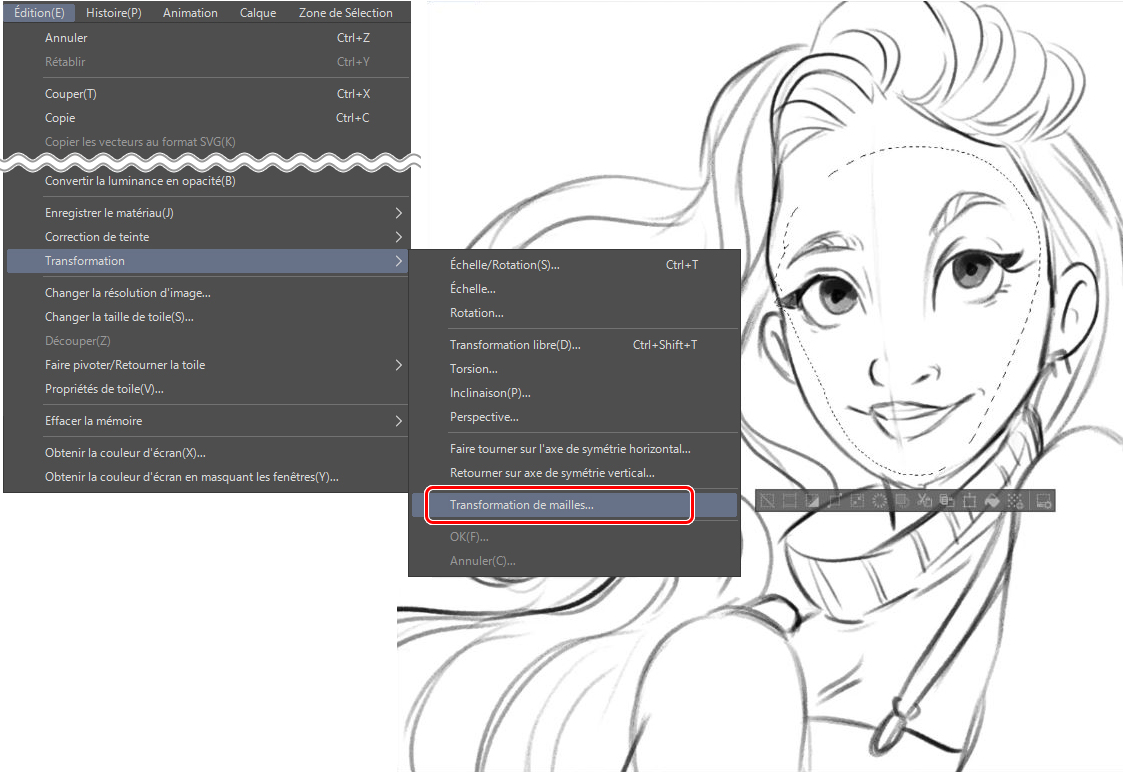Image resolution: width=1123 pixels, height=772 pixels.
Task: Open selection launcher settings icon
Action: 1044,500
